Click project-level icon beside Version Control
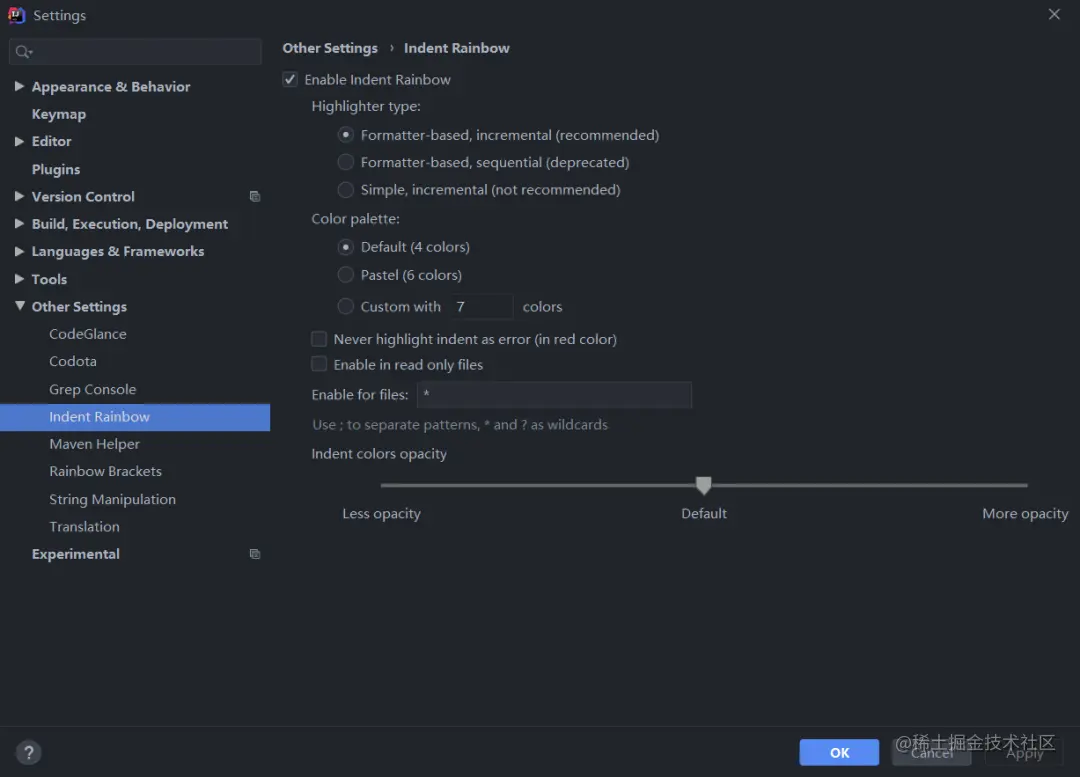Viewport: 1080px width, 777px height. click(x=255, y=196)
